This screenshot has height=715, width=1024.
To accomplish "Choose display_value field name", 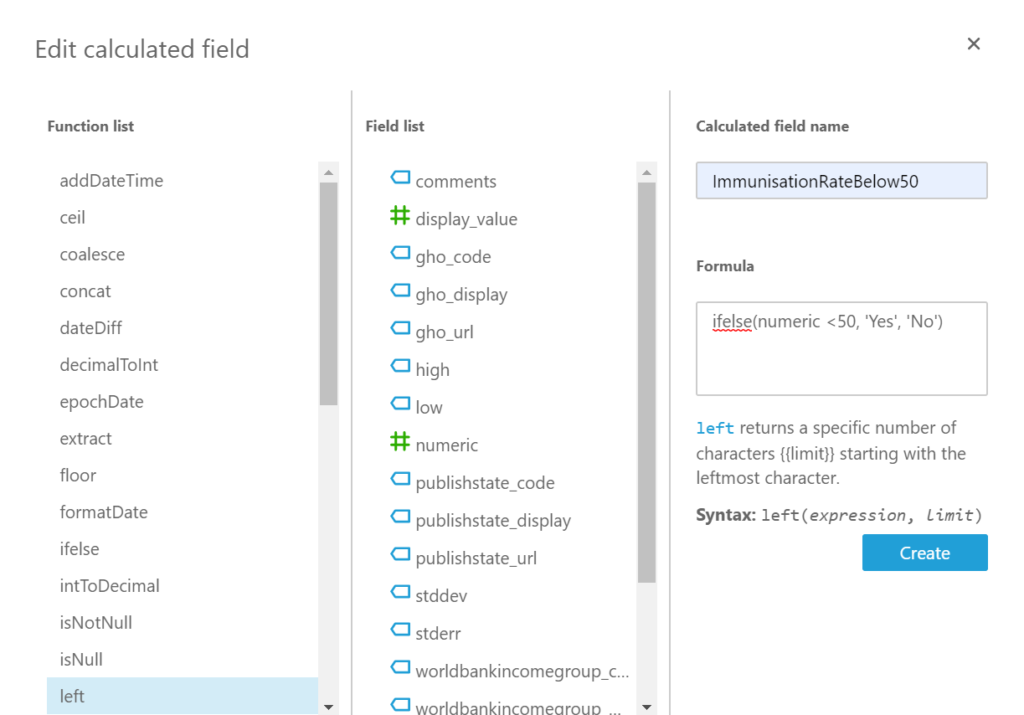I will pyautogui.click(x=466, y=219).
